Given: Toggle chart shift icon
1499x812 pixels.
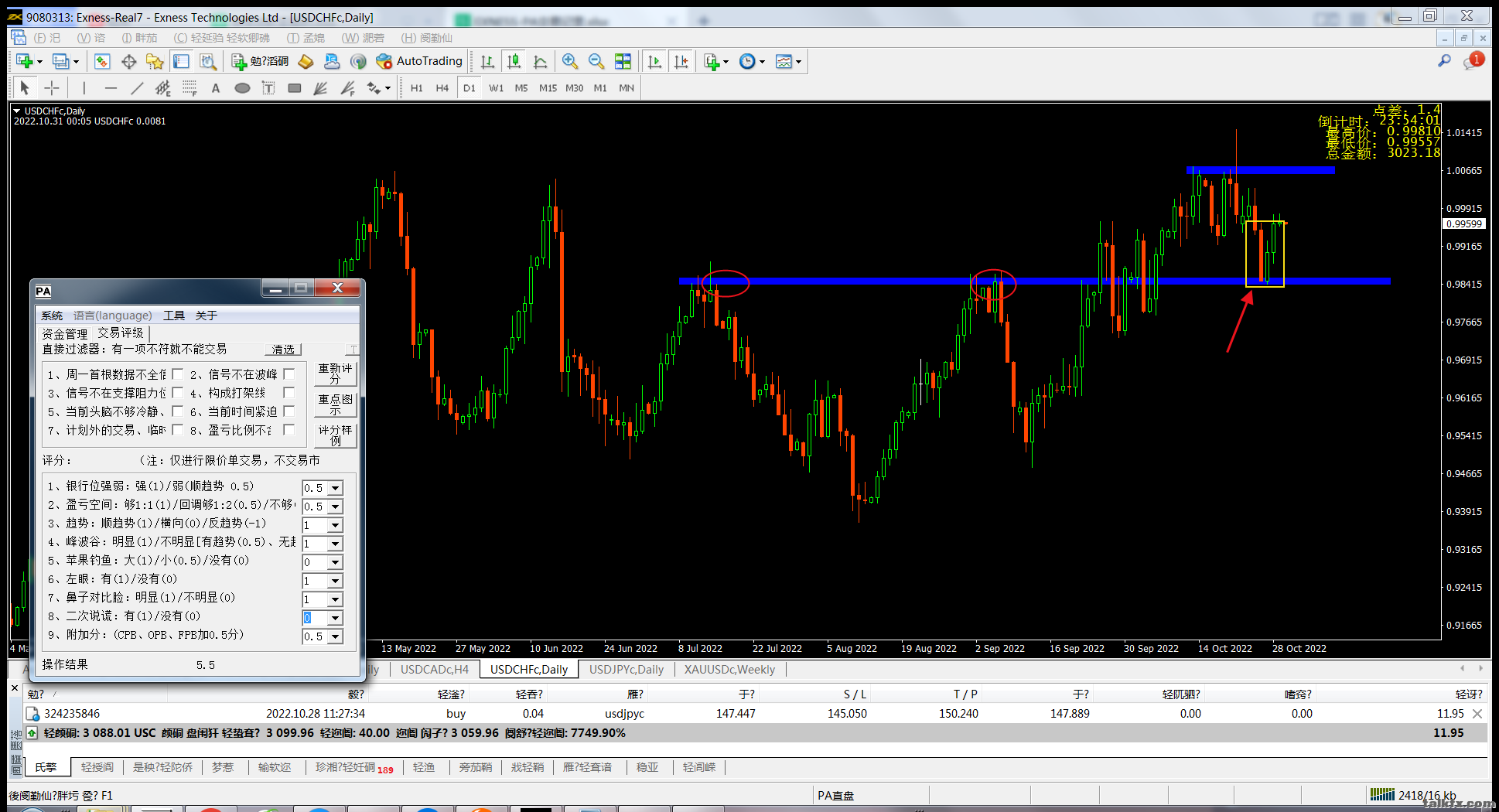Looking at the screenshot, I should (x=681, y=61).
